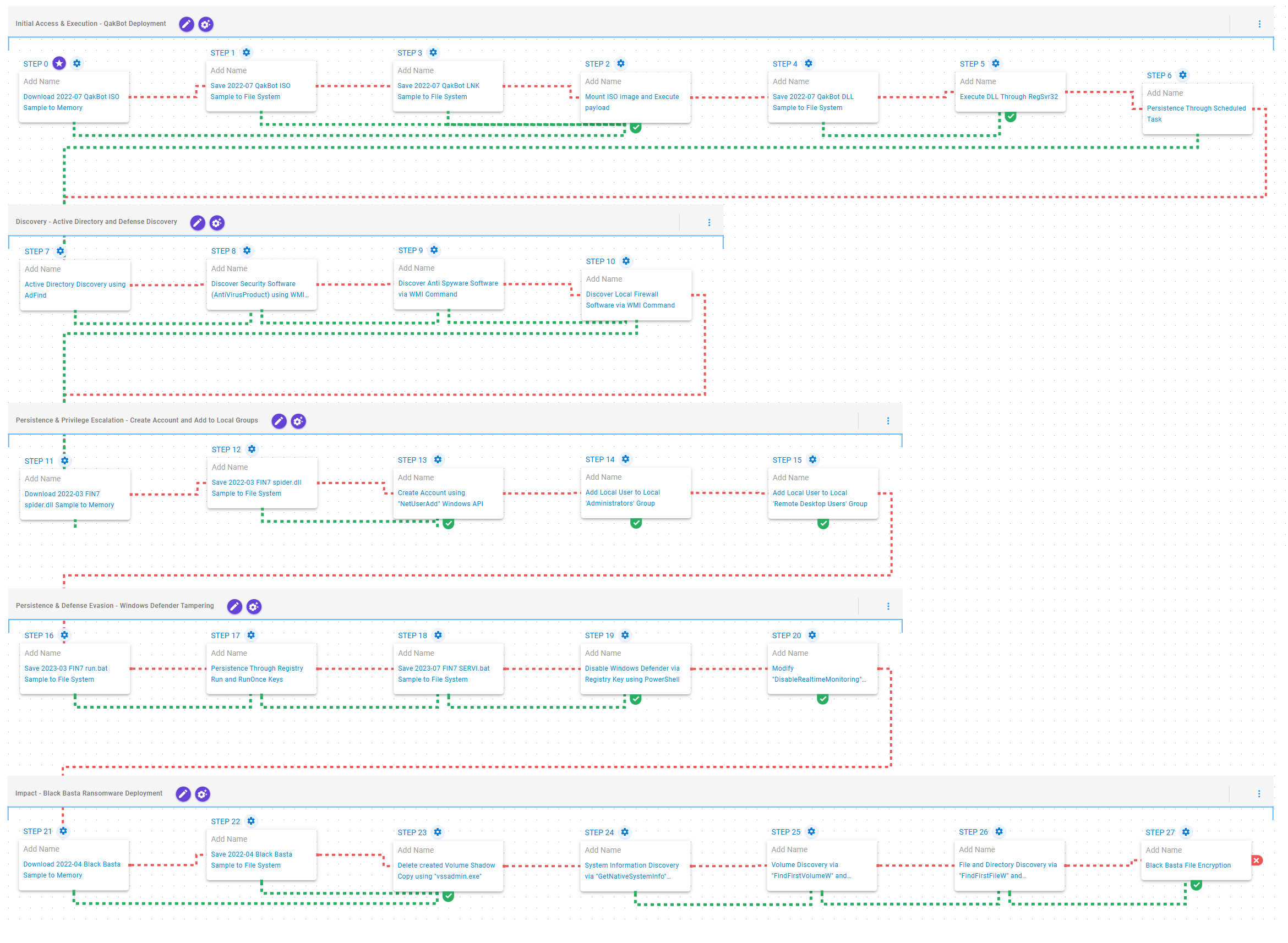This screenshot has height=943, width=1288.
Task: Edit the Initial Access & Execution stage name
Action: pos(186,24)
